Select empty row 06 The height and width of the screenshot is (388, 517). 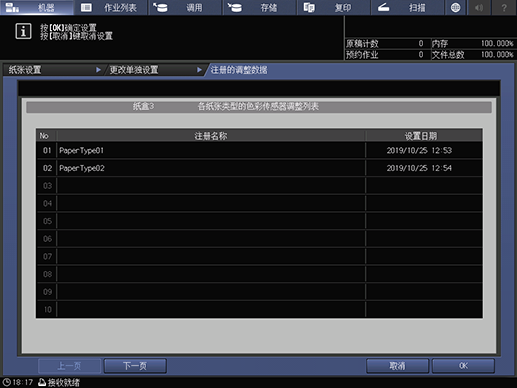[x=259, y=239]
